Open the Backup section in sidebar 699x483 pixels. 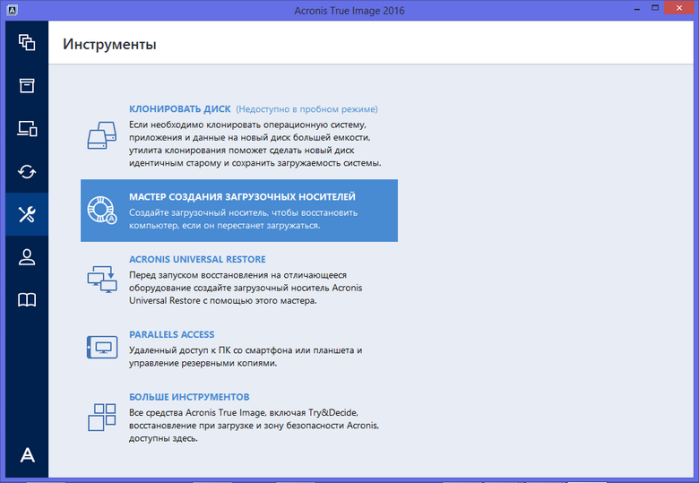(27, 43)
